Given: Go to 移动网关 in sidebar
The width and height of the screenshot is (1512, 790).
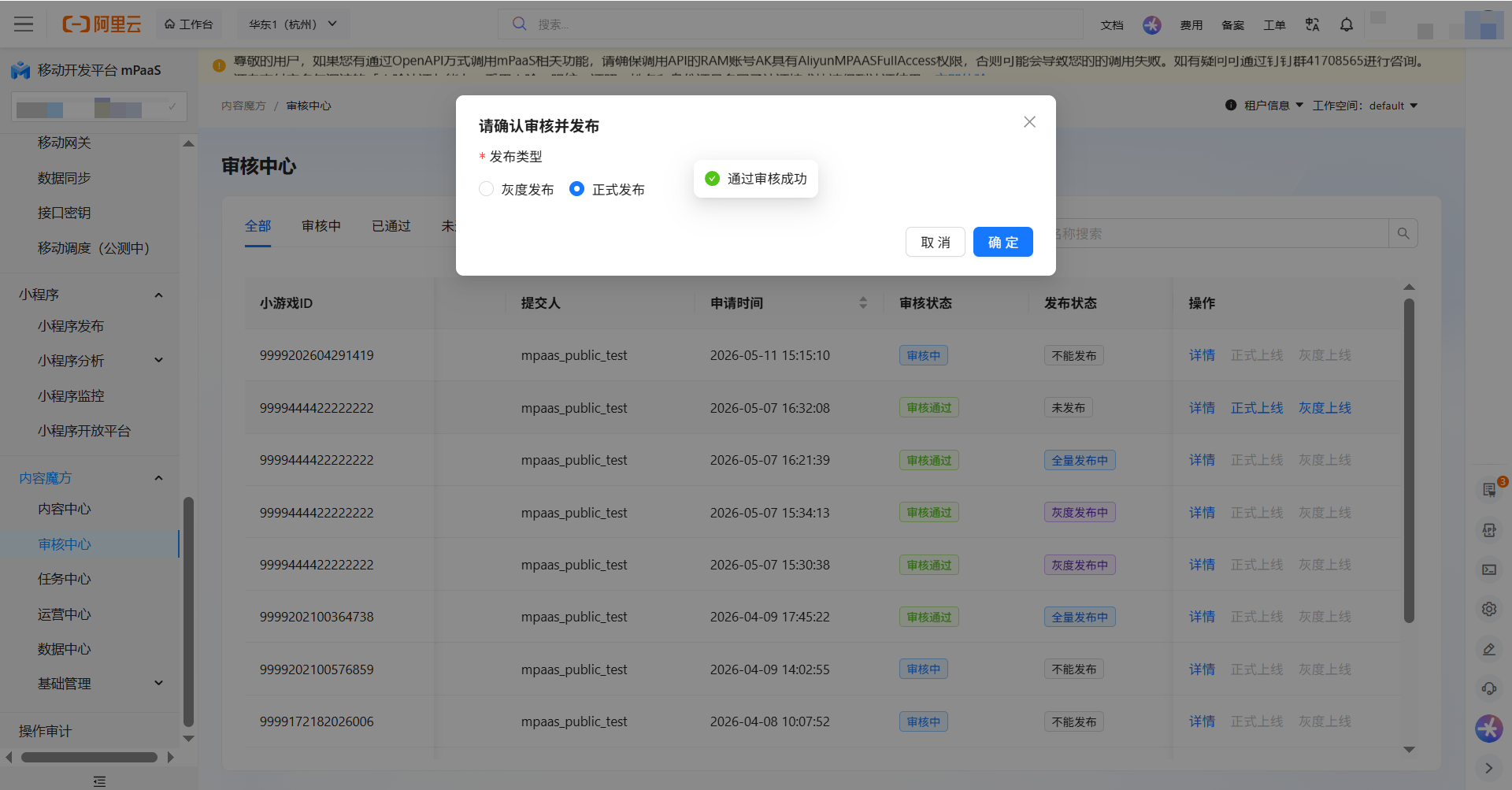Looking at the screenshot, I should (65, 143).
